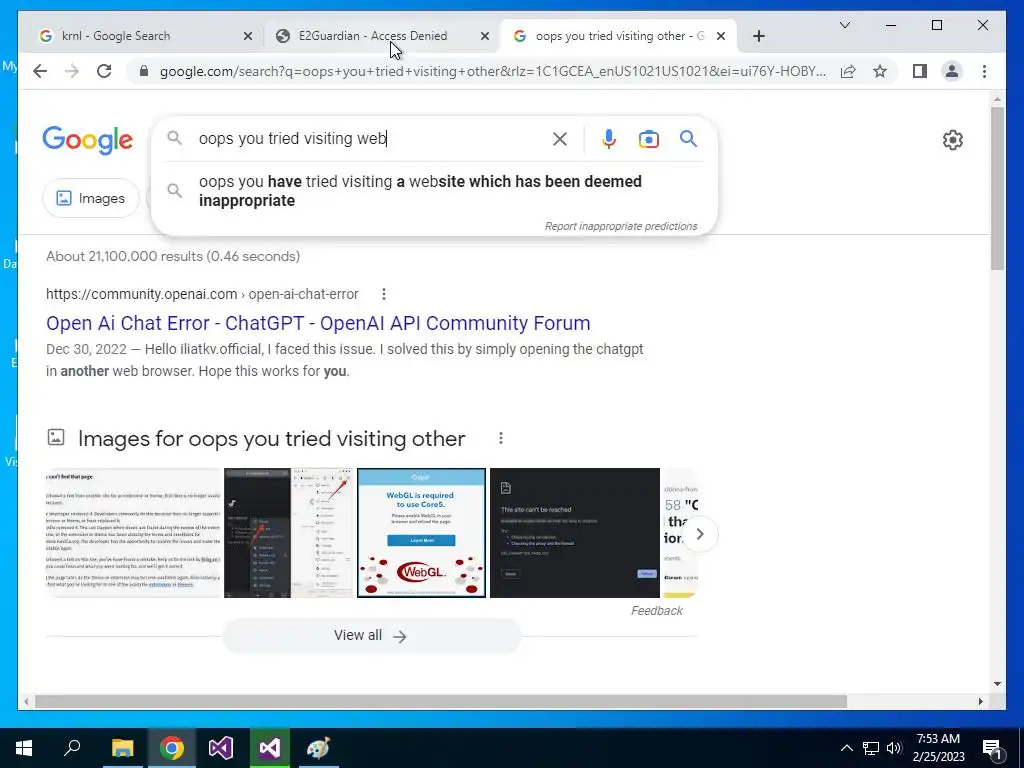Viewport: 1024px width, 768px height.
Task: Go back to the previous page
Action: [40, 71]
